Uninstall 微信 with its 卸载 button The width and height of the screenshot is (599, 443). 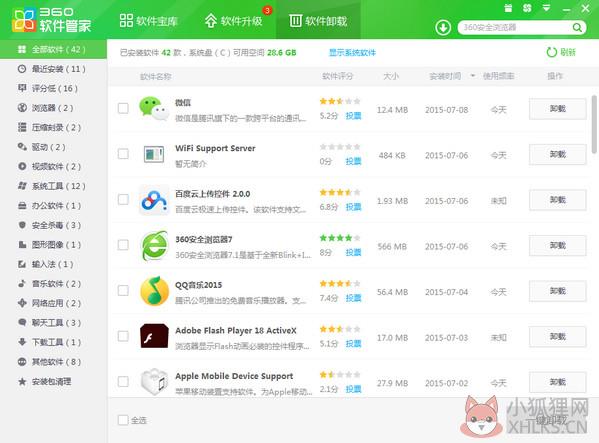(x=557, y=109)
